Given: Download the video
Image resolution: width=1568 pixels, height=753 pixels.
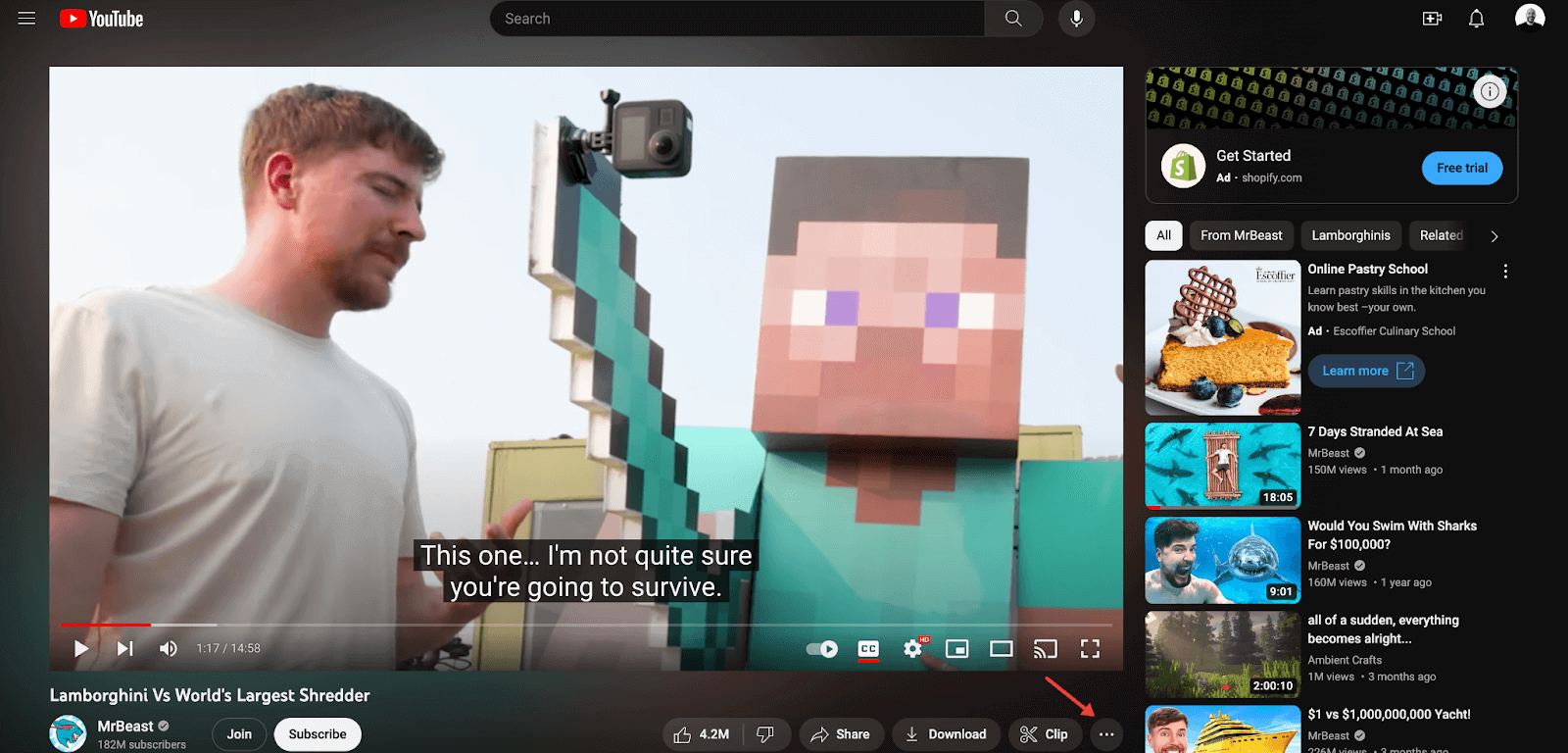Looking at the screenshot, I should (x=946, y=734).
